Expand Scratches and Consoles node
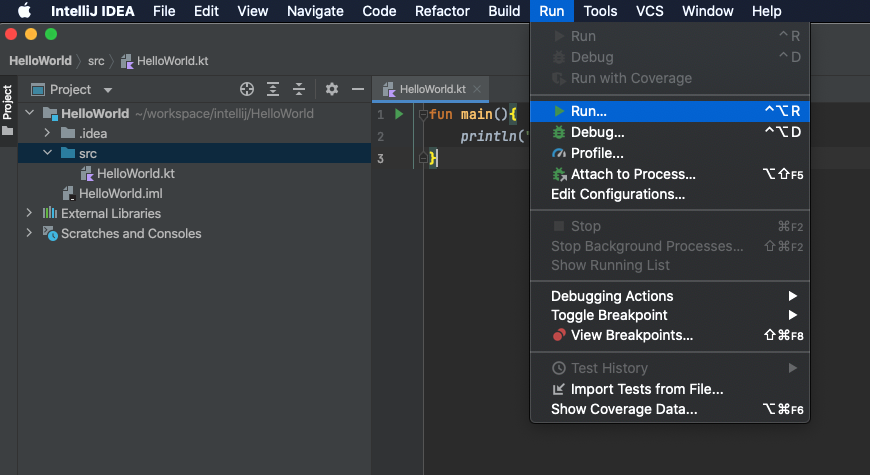 tap(29, 233)
